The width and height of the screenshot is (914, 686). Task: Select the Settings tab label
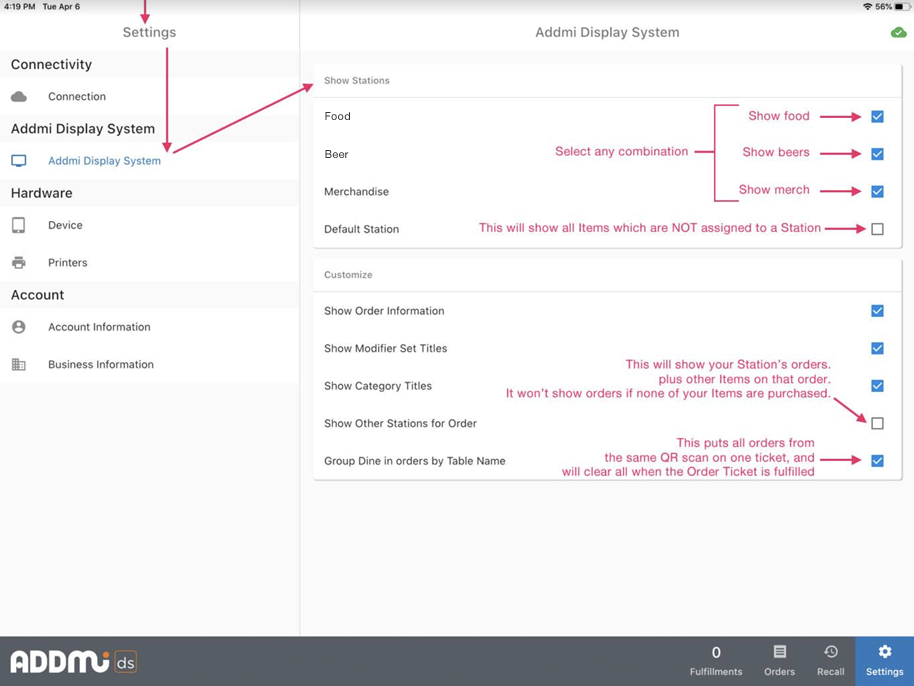[x=884, y=671]
